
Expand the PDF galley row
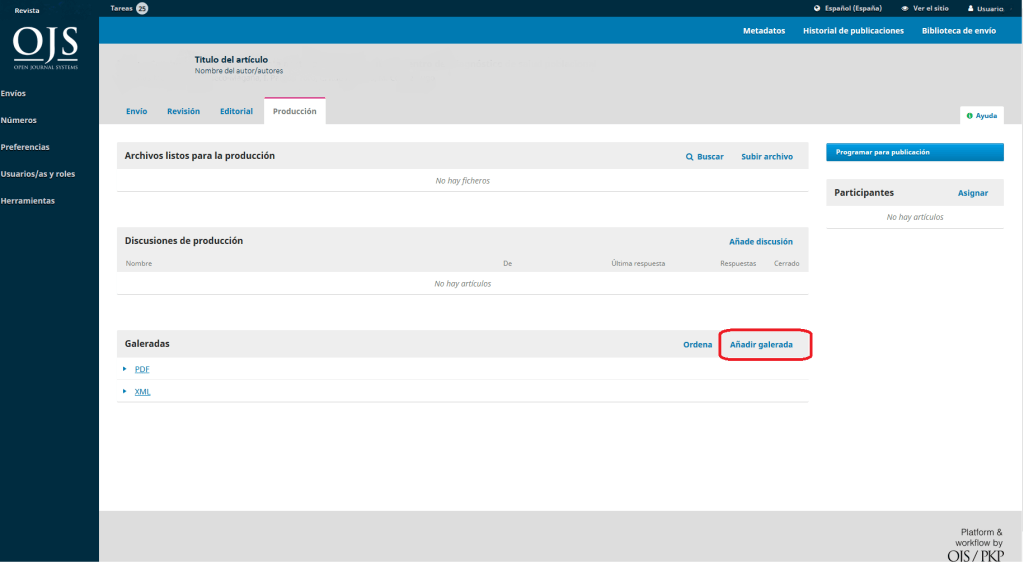pos(125,369)
